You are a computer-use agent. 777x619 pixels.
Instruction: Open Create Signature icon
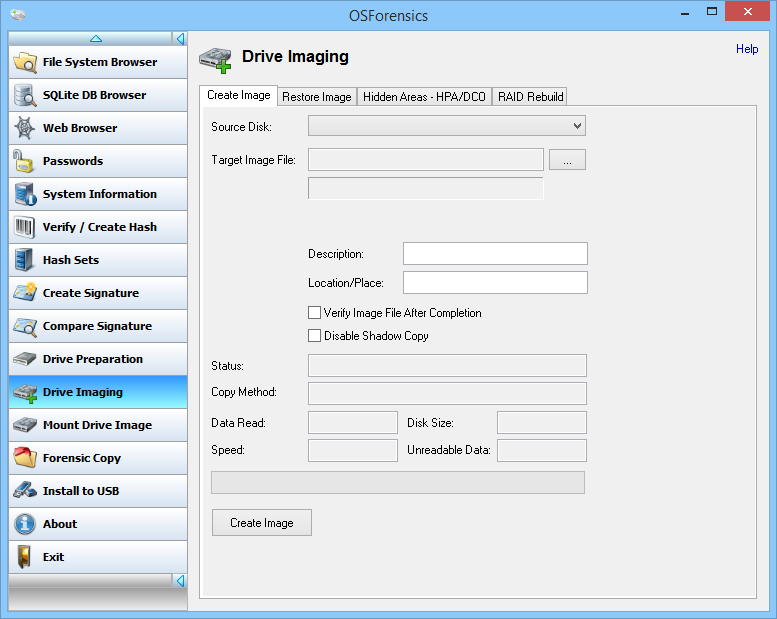(24, 292)
